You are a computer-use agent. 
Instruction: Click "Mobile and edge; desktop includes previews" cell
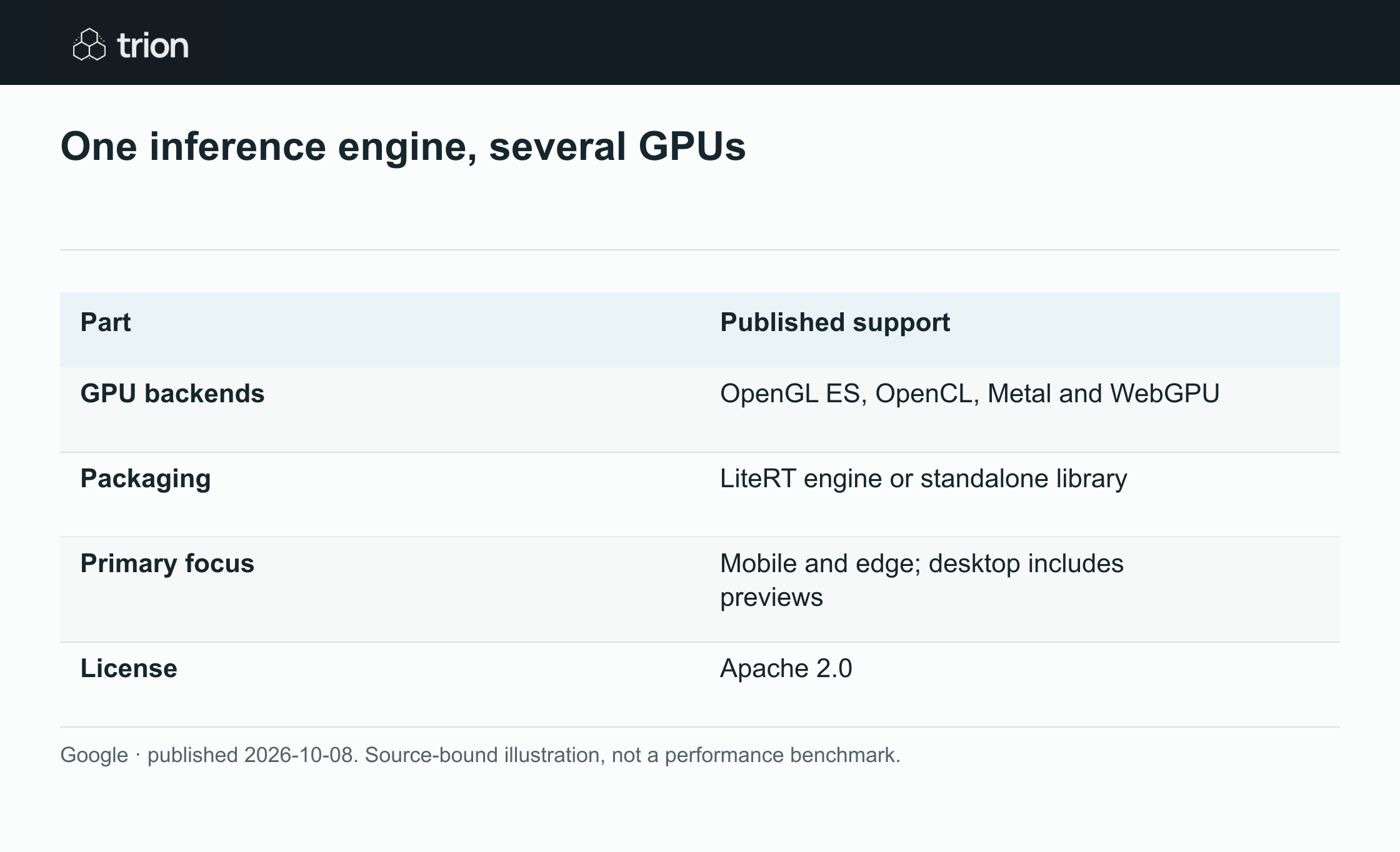click(x=921, y=580)
